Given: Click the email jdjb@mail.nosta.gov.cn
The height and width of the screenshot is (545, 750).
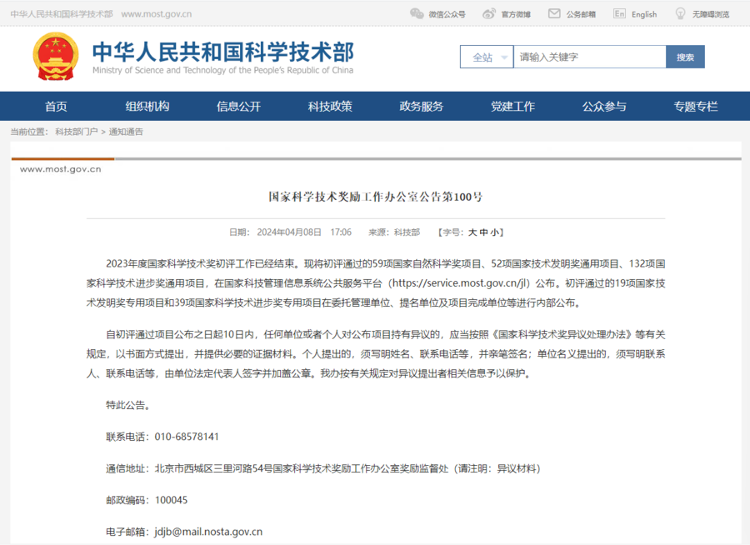Looking at the screenshot, I should click(x=208, y=532).
